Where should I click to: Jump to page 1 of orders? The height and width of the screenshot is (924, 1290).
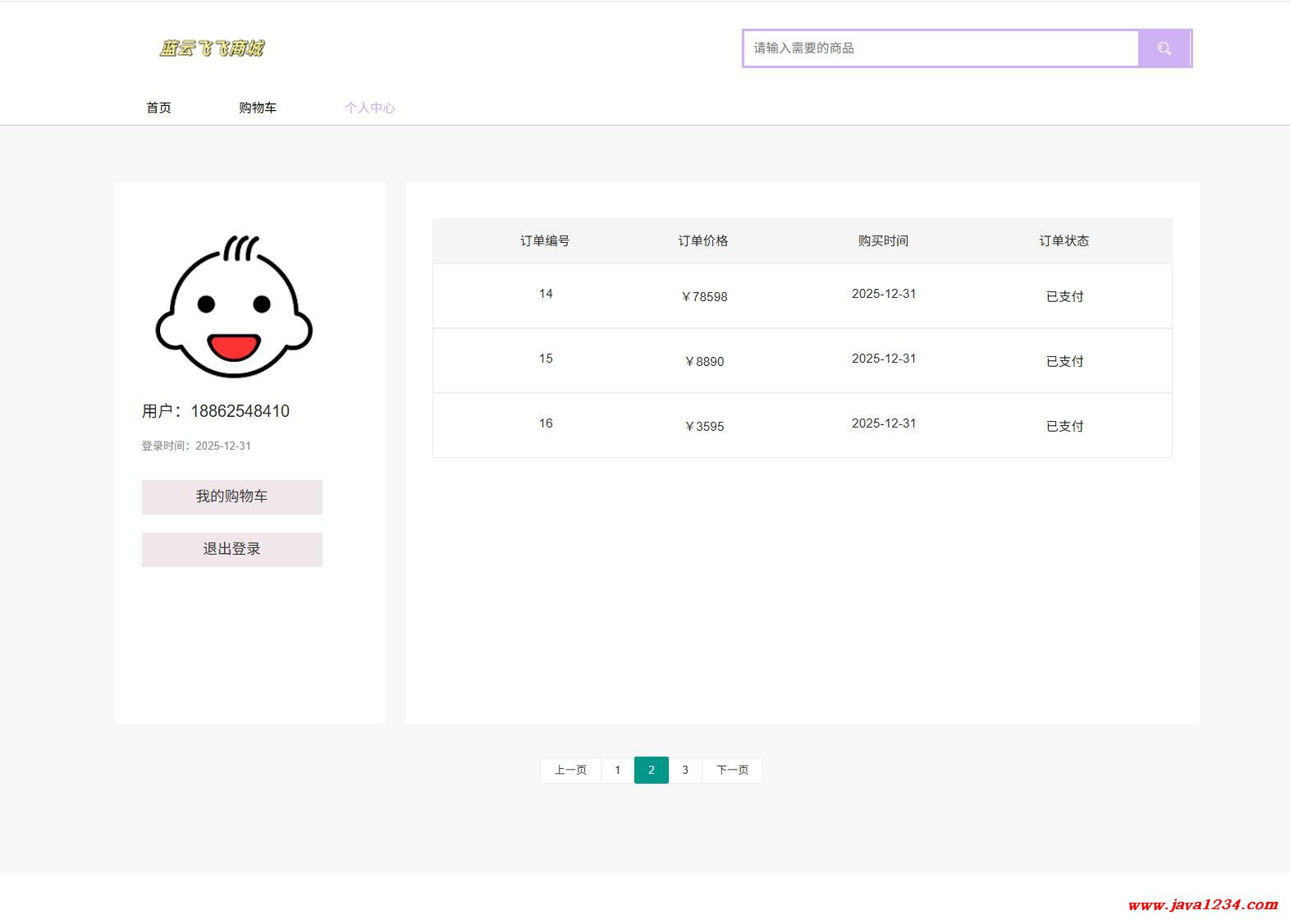click(617, 770)
